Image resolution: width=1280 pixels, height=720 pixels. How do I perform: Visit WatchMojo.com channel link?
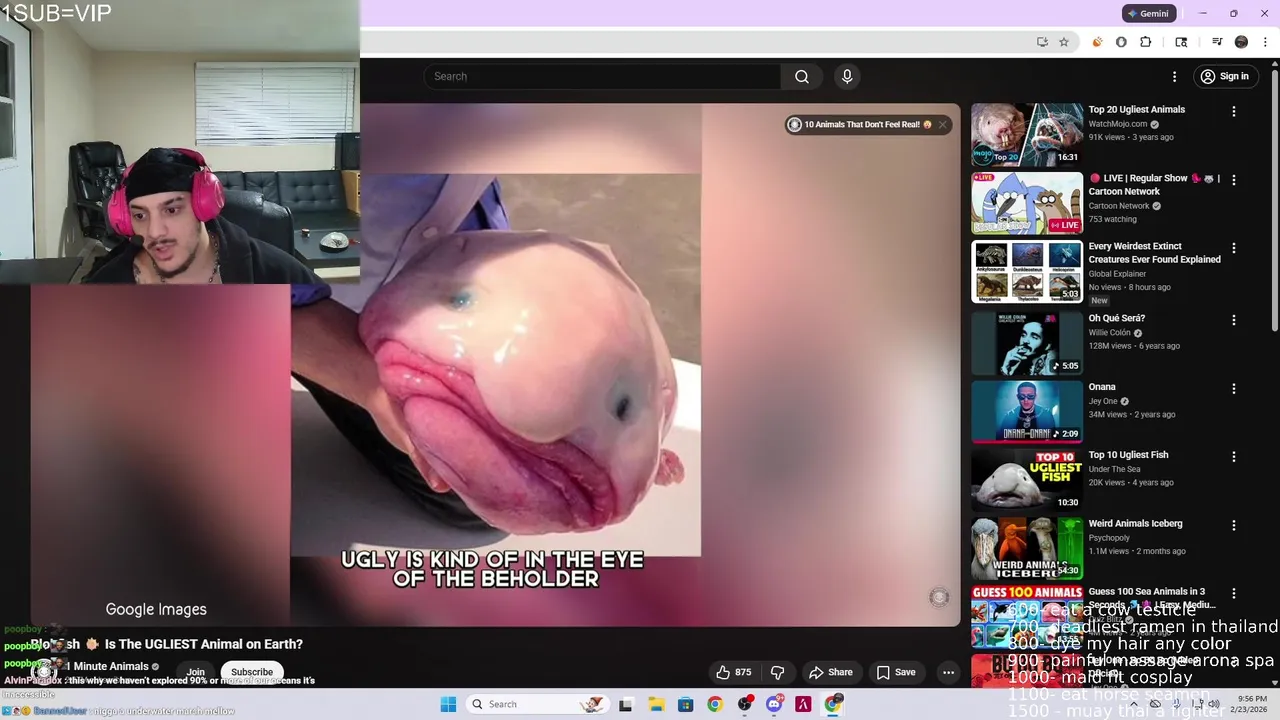click(x=1118, y=124)
